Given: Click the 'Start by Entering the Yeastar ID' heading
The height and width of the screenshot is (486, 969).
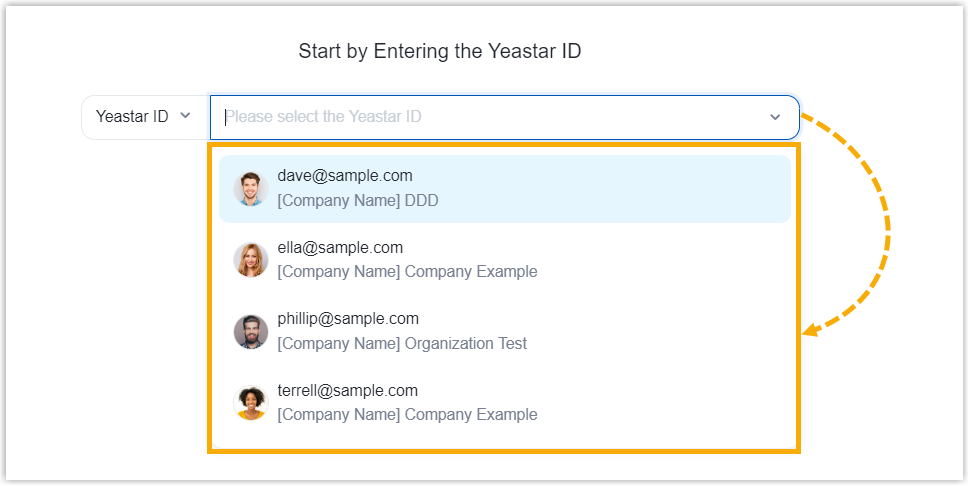Looking at the screenshot, I should [440, 51].
